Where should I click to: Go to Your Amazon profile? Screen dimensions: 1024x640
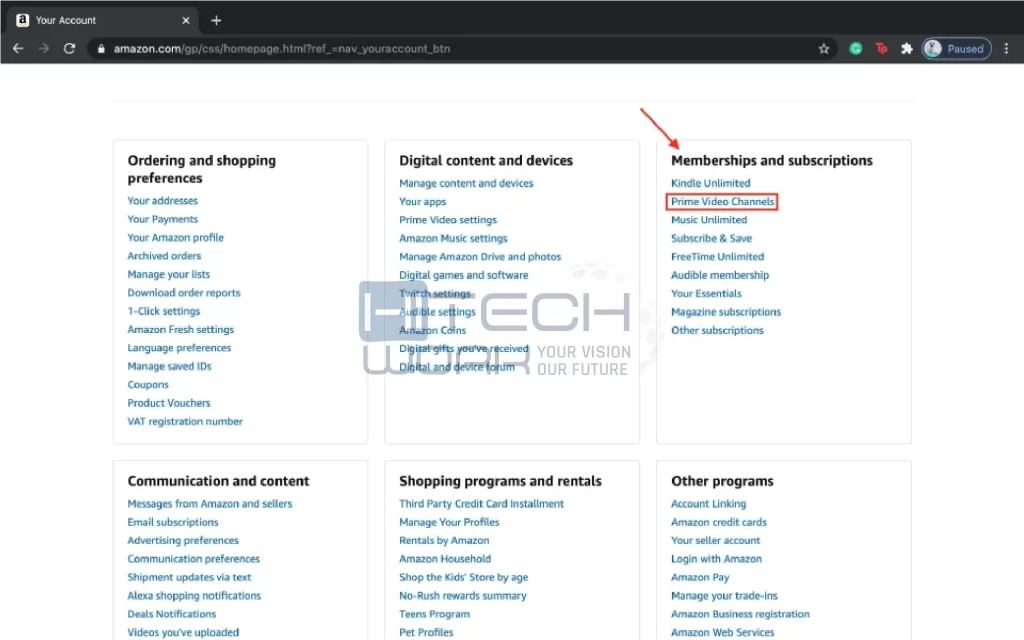(x=176, y=237)
